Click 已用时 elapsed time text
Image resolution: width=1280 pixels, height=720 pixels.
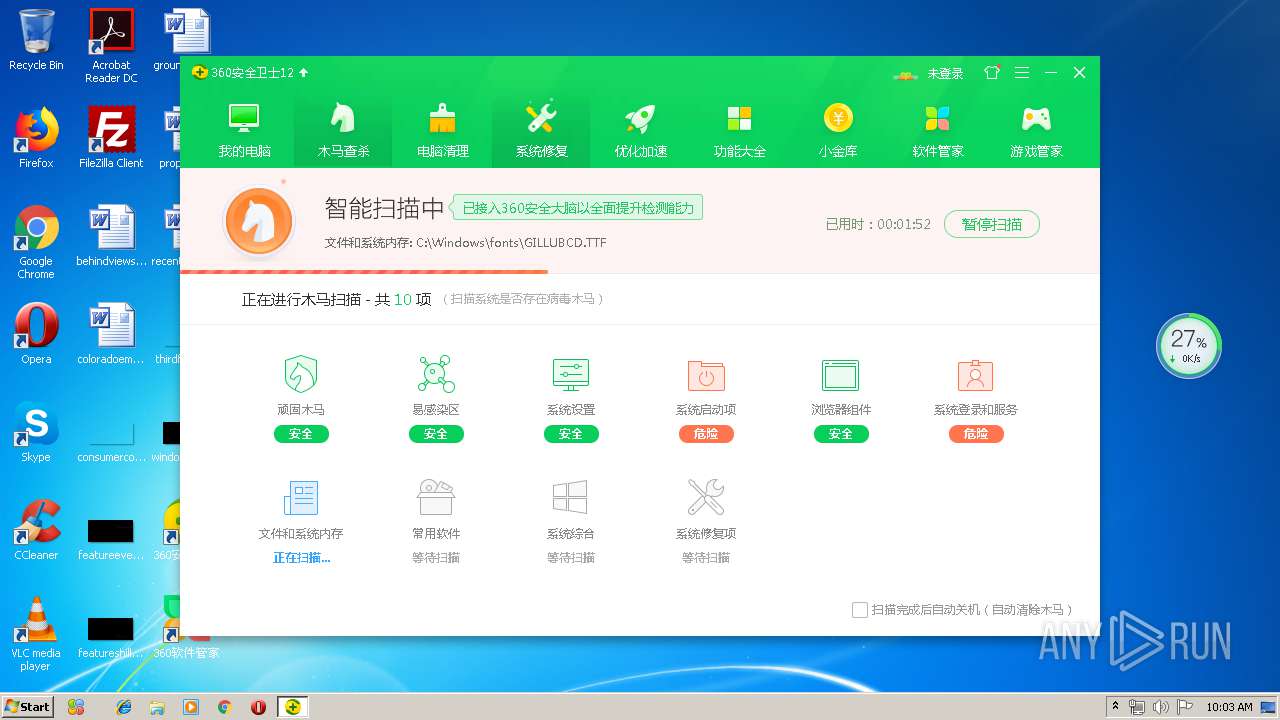pos(878,225)
